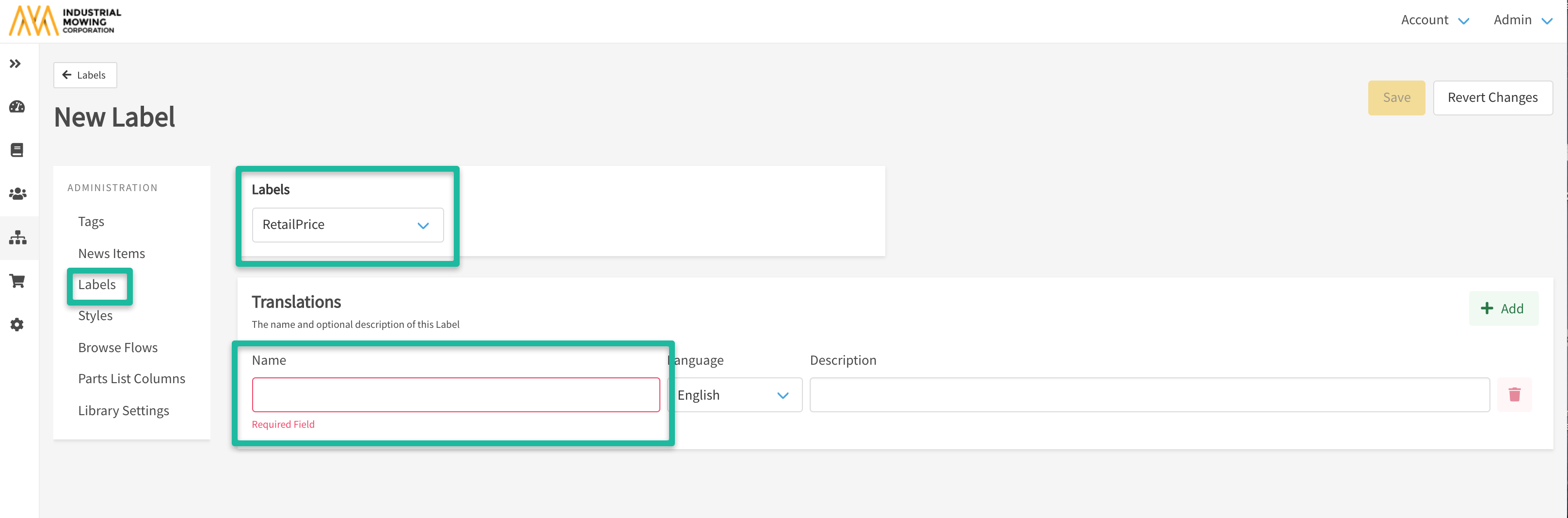Click the Save button
1568x518 pixels.
pyautogui.click(x=1396, y=98)
